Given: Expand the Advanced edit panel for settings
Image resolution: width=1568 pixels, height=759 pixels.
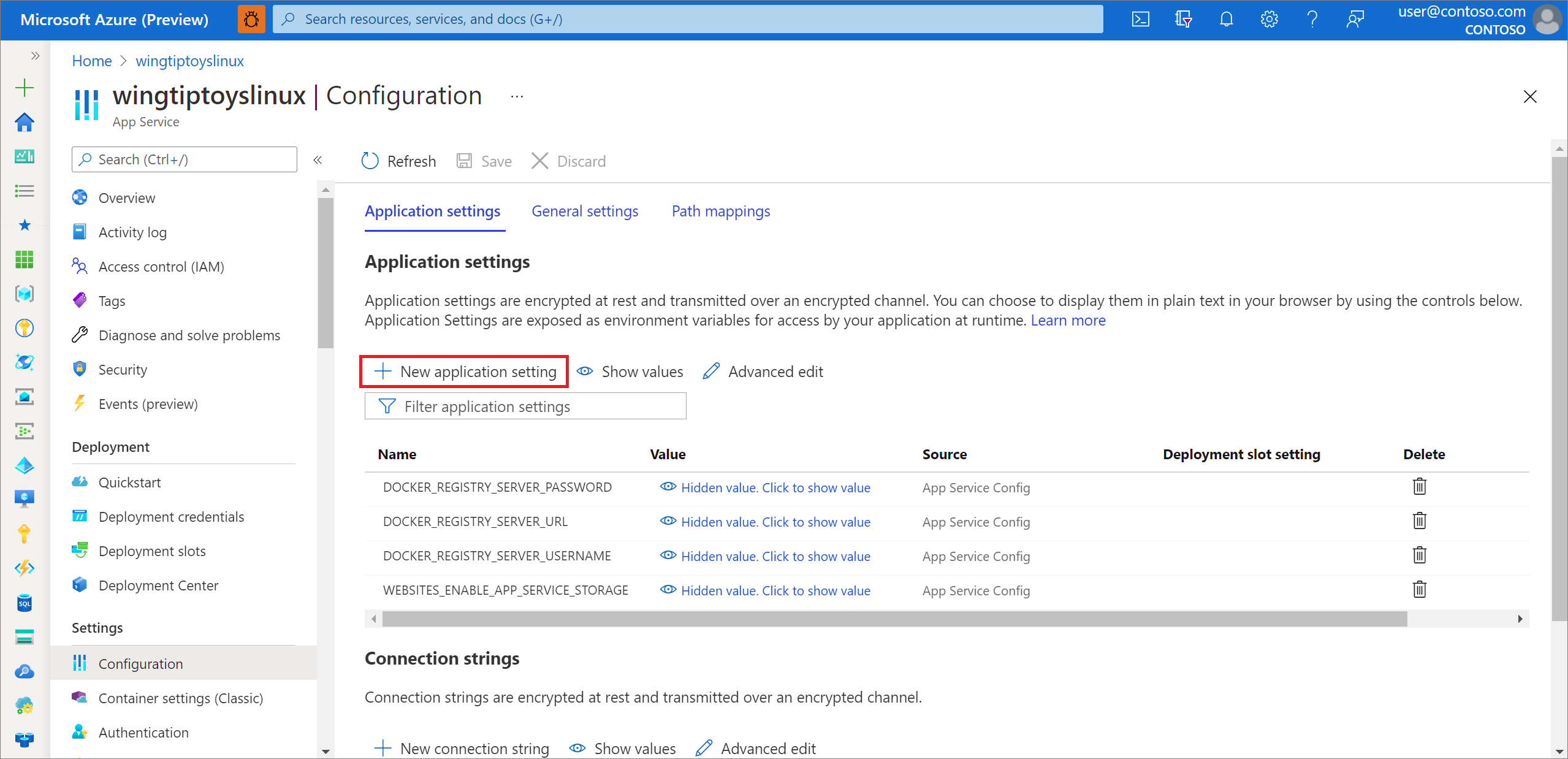Looking at the screenshot, I should [762, 372].
